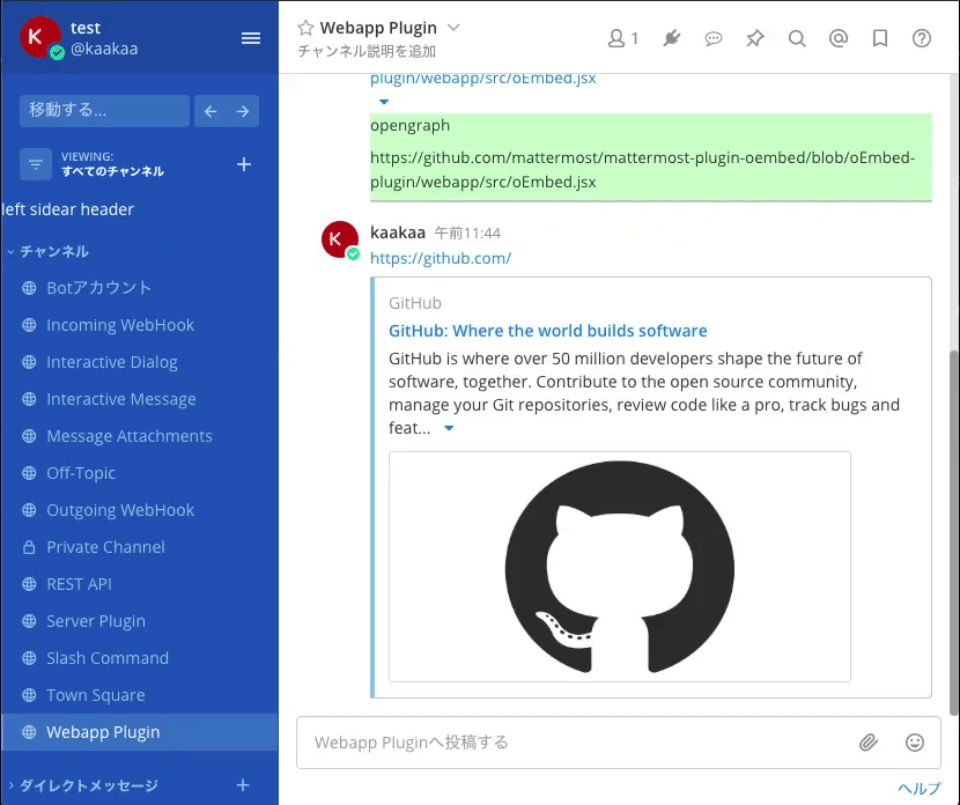
Task: Toggle the collapse arrow above opengraph
Action: (x=384, y=102)
